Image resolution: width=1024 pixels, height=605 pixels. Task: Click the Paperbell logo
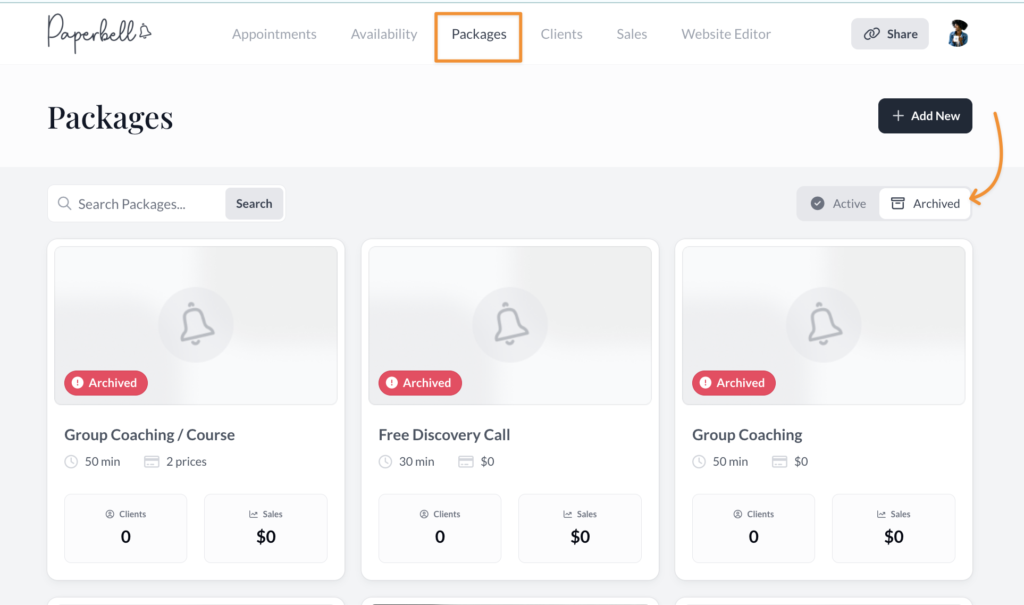[x=99, y=33]
